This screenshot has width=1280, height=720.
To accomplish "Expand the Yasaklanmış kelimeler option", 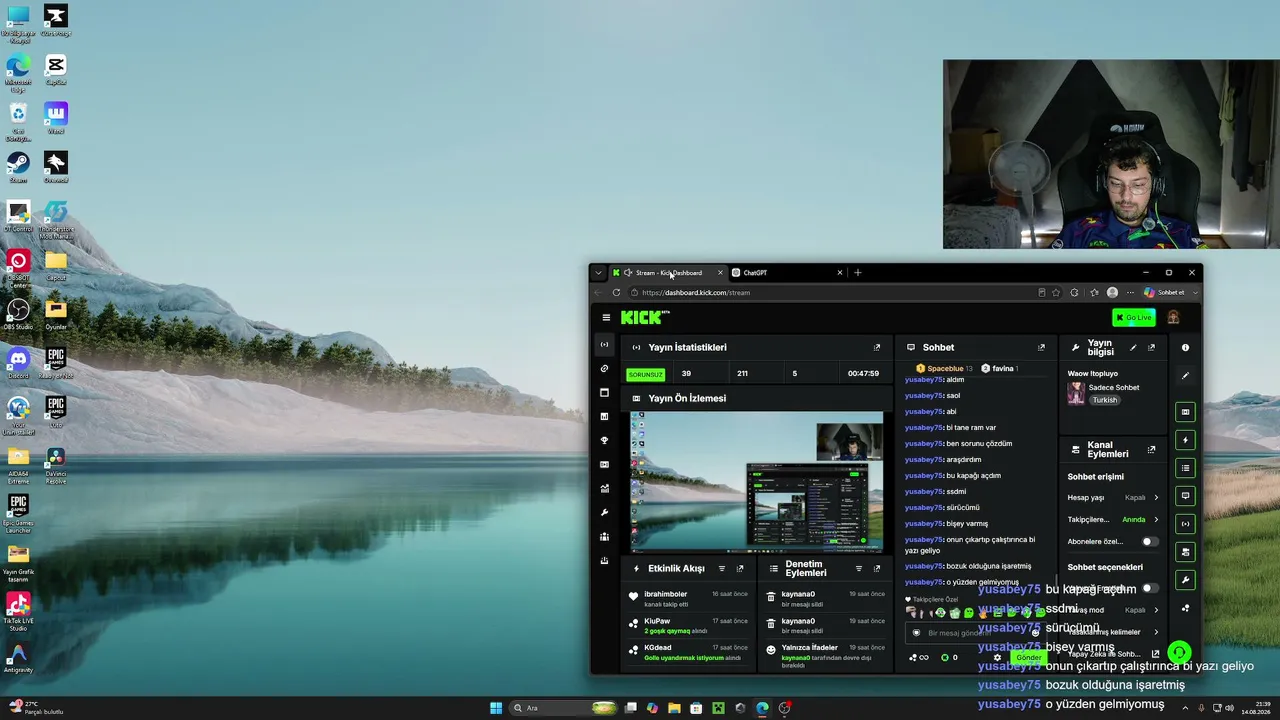I will (1112, 632).
